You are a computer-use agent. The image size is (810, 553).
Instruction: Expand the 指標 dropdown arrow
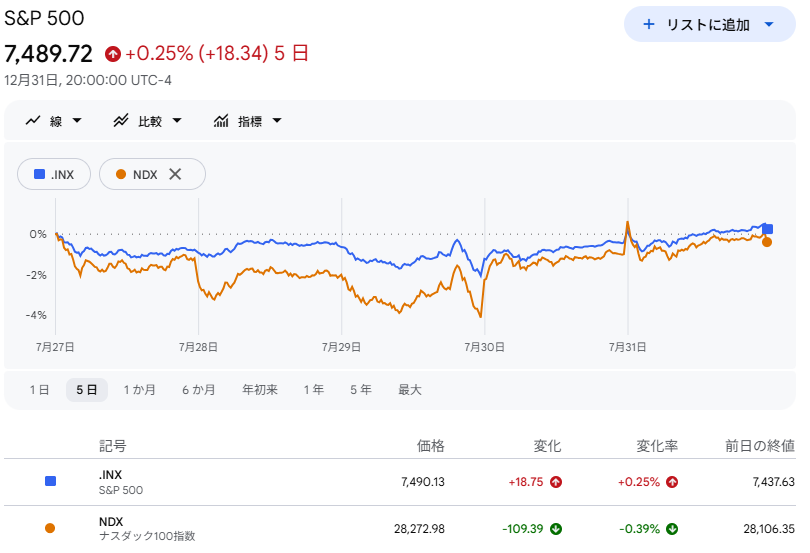277,120
